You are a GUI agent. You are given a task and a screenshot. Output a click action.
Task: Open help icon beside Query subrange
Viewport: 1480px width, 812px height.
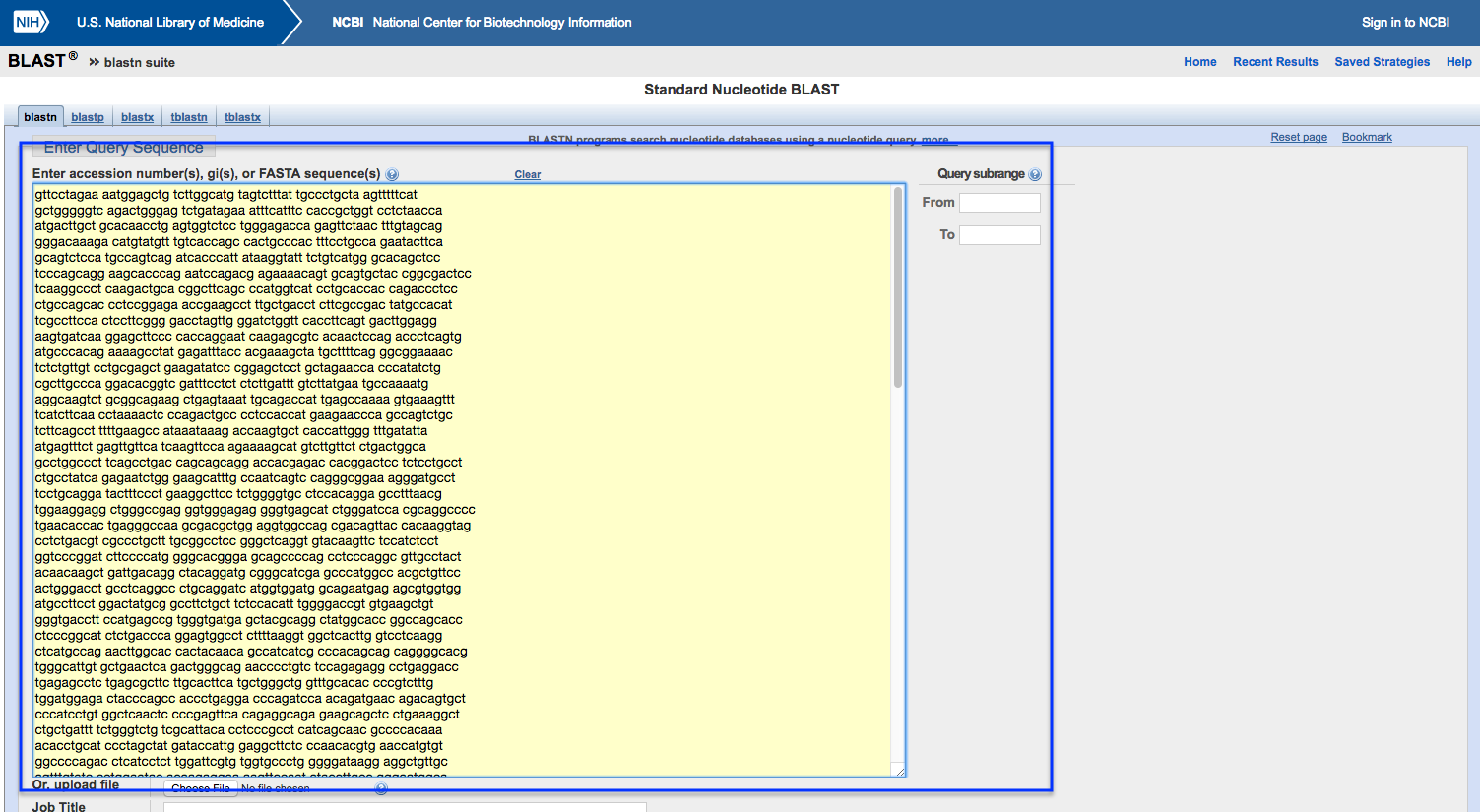1035,174
